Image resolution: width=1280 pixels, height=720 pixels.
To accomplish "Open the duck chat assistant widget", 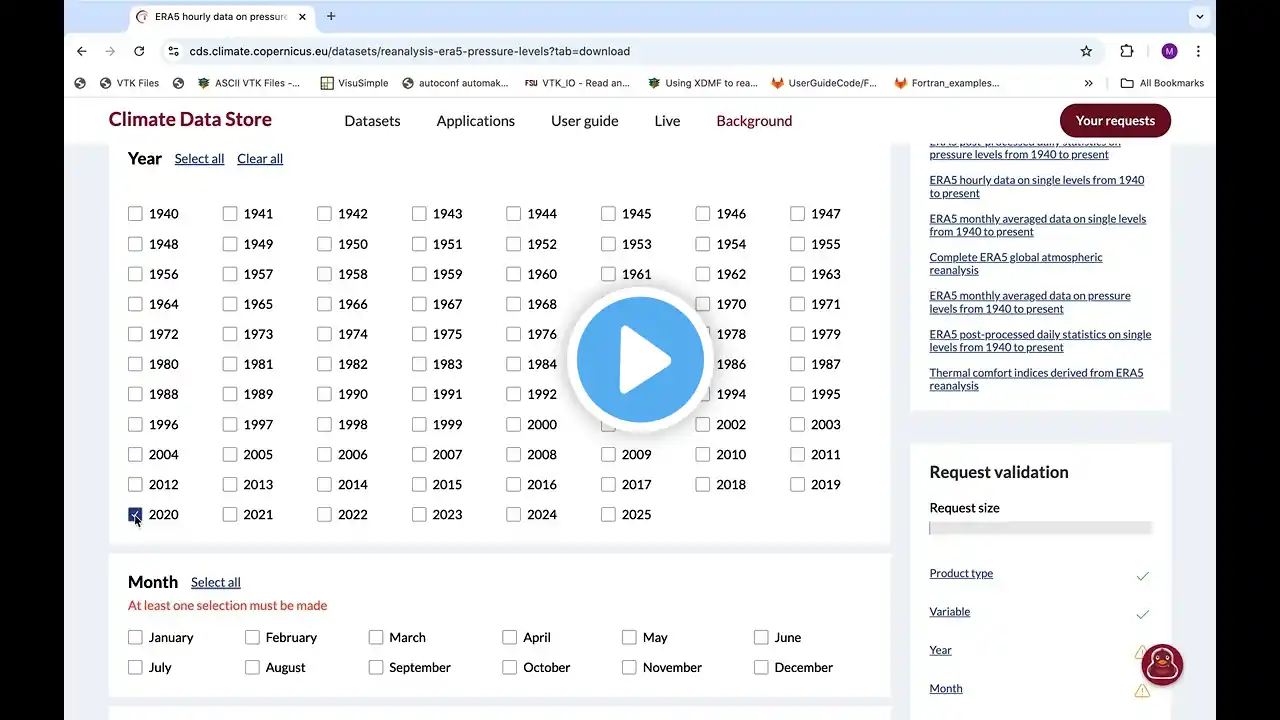I will tap(1162, 665).
